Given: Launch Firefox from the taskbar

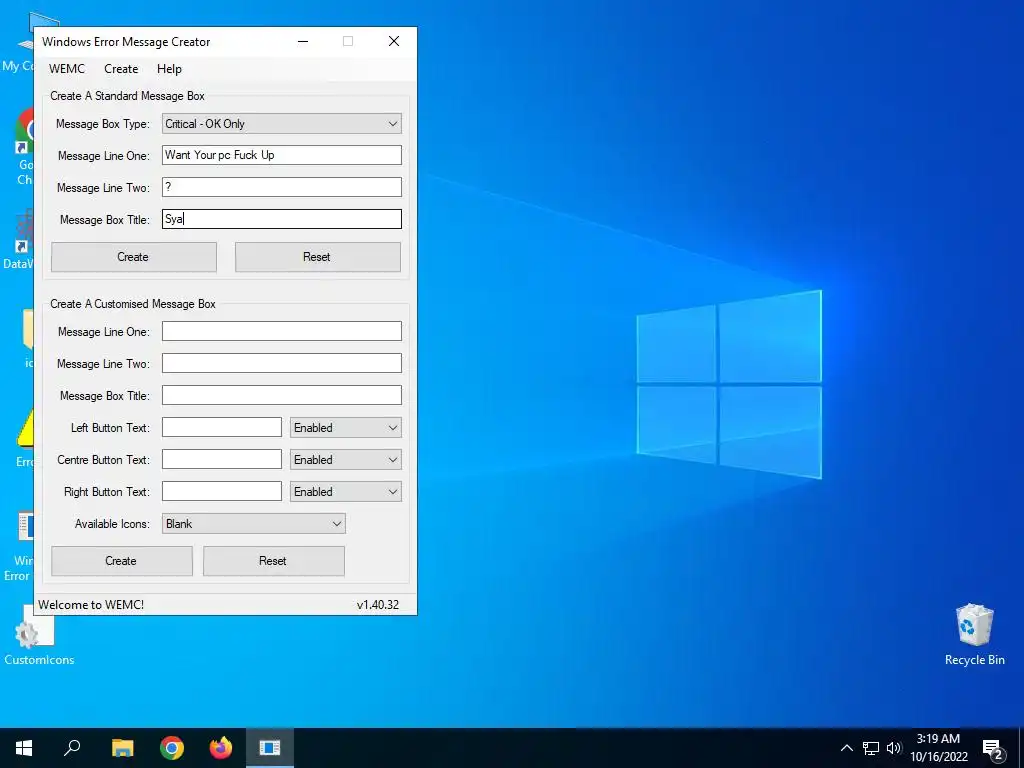Looking at the screenshot, I should coord(221,748).
